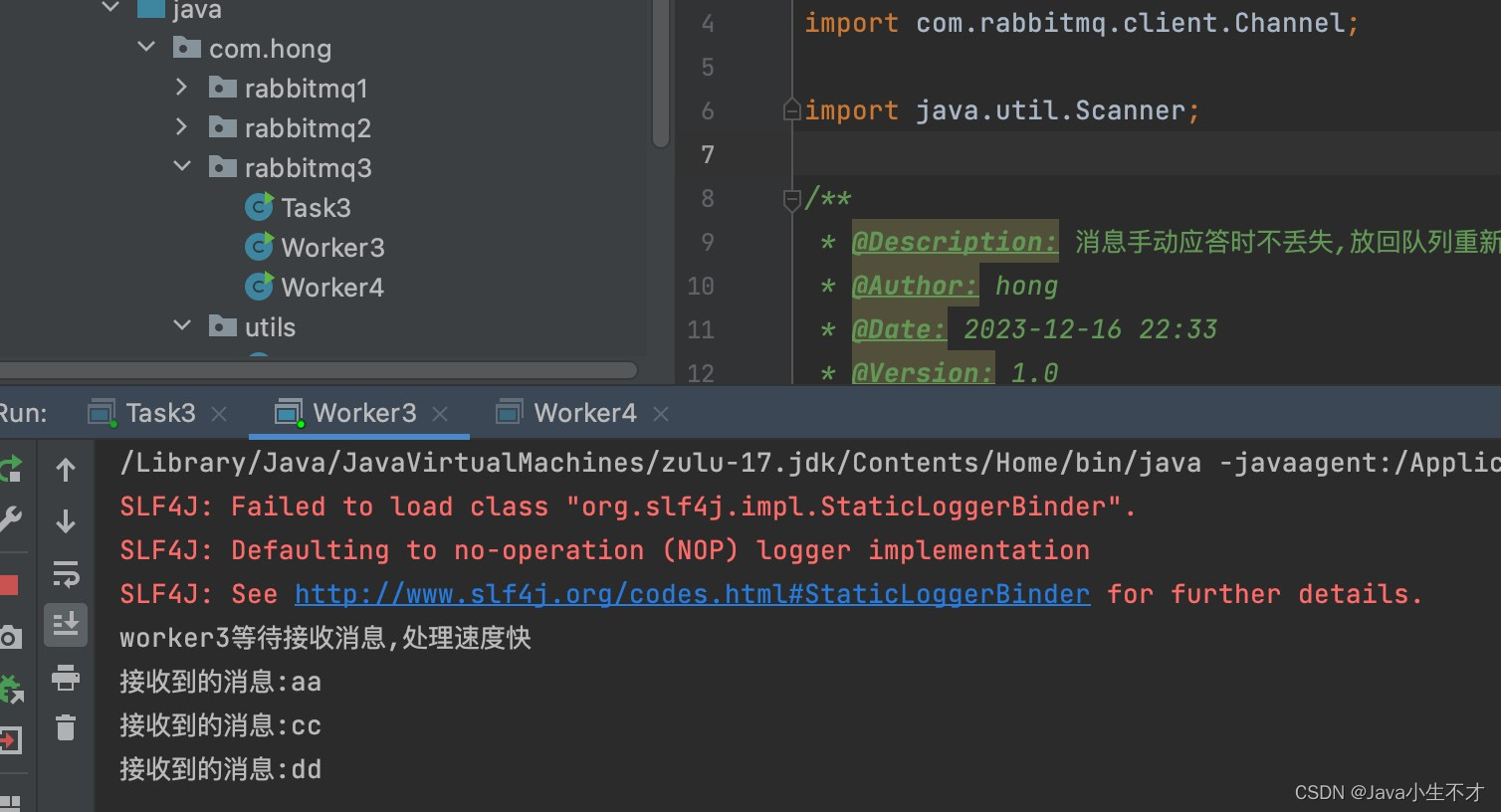Click the Task3 tab run icon
This screenshot has height=812, width=1501.
(x=102, y=413)
